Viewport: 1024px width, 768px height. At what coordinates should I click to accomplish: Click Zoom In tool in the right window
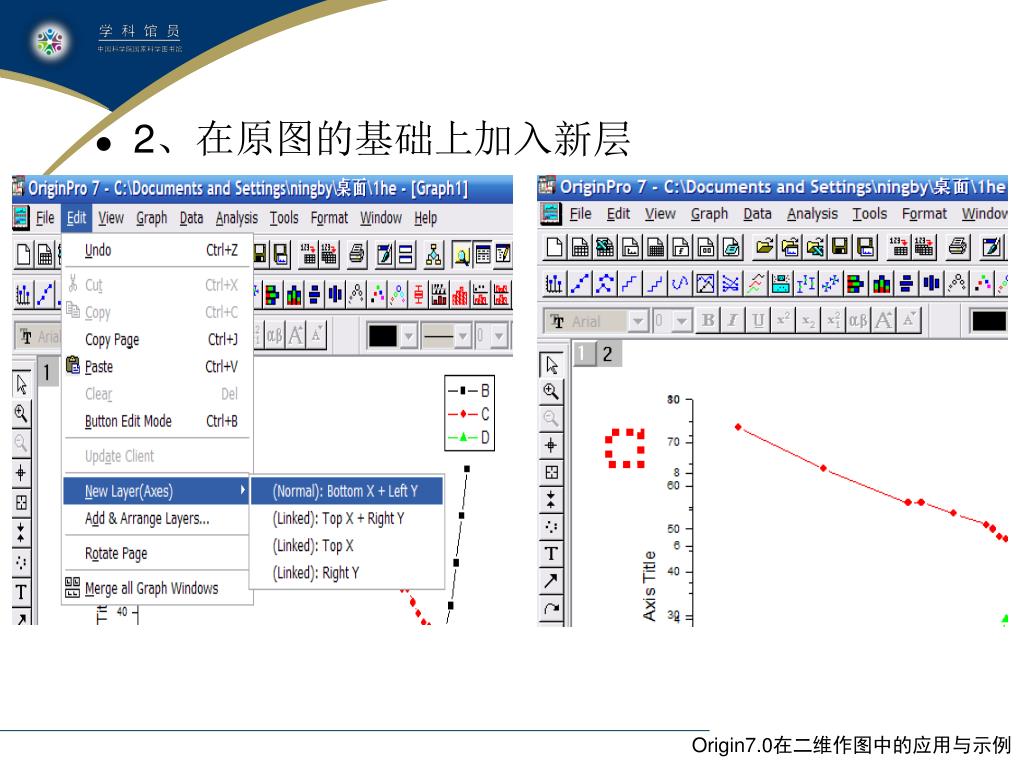(x=552, y=391)
